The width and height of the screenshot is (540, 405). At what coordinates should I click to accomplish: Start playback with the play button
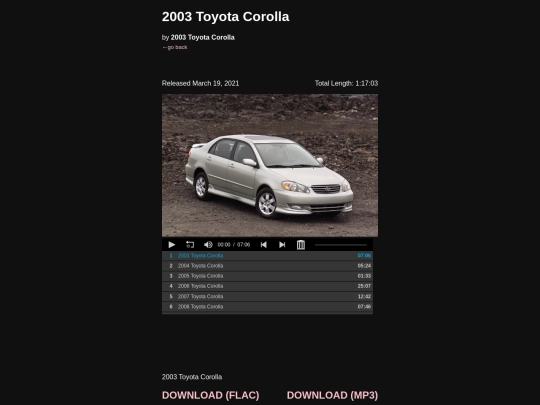point(172,245)
